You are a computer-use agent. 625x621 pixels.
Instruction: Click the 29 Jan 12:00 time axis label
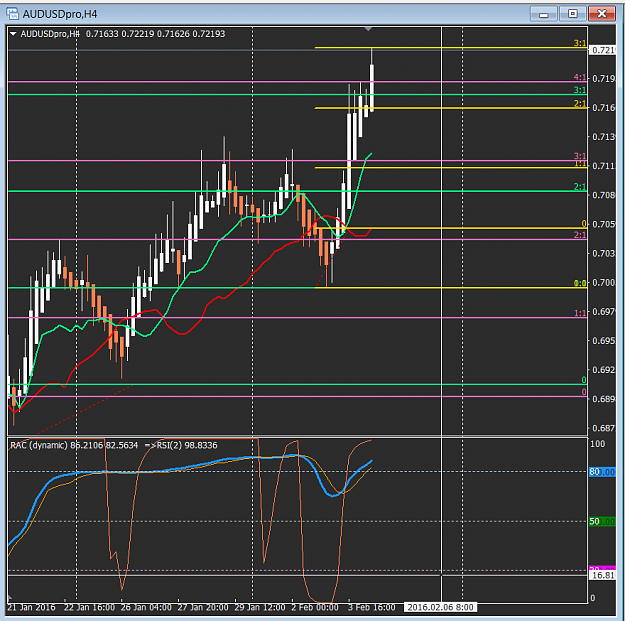coord(260,607)
